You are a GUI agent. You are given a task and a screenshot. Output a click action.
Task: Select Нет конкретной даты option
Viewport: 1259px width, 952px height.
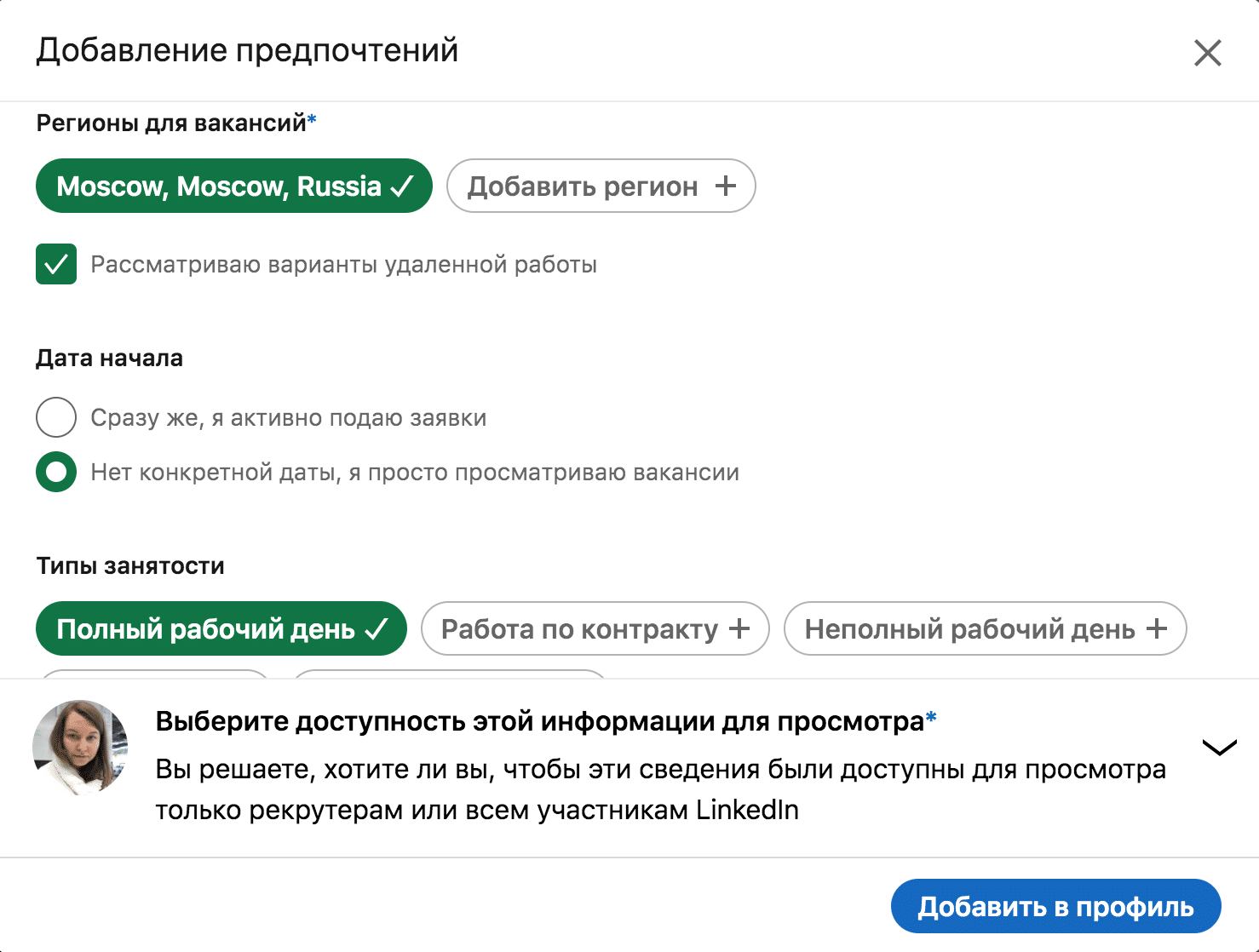[x=56, y=472]
